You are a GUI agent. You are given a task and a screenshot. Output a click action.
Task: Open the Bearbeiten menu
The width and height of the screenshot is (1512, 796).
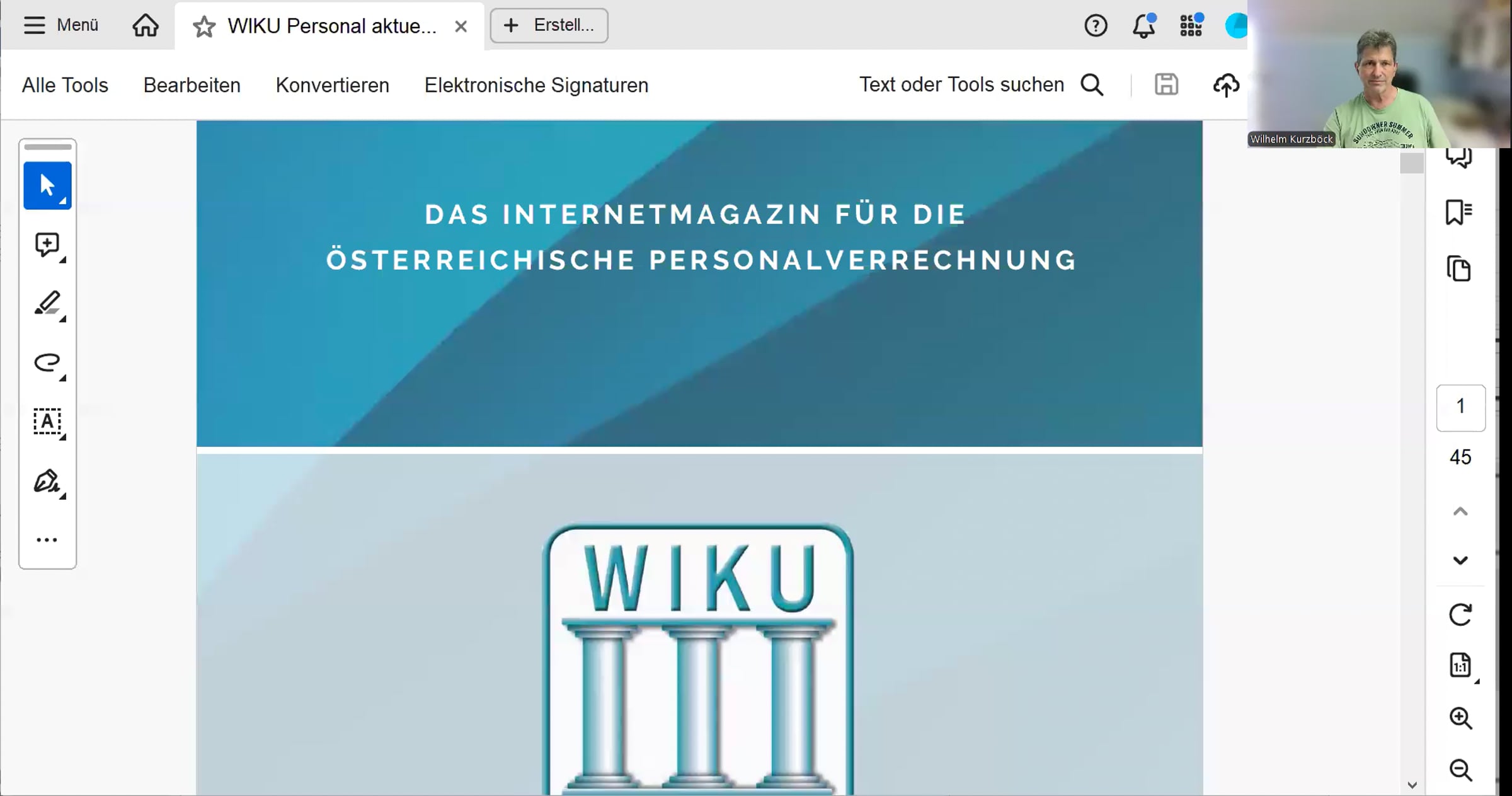click(192, 85)
